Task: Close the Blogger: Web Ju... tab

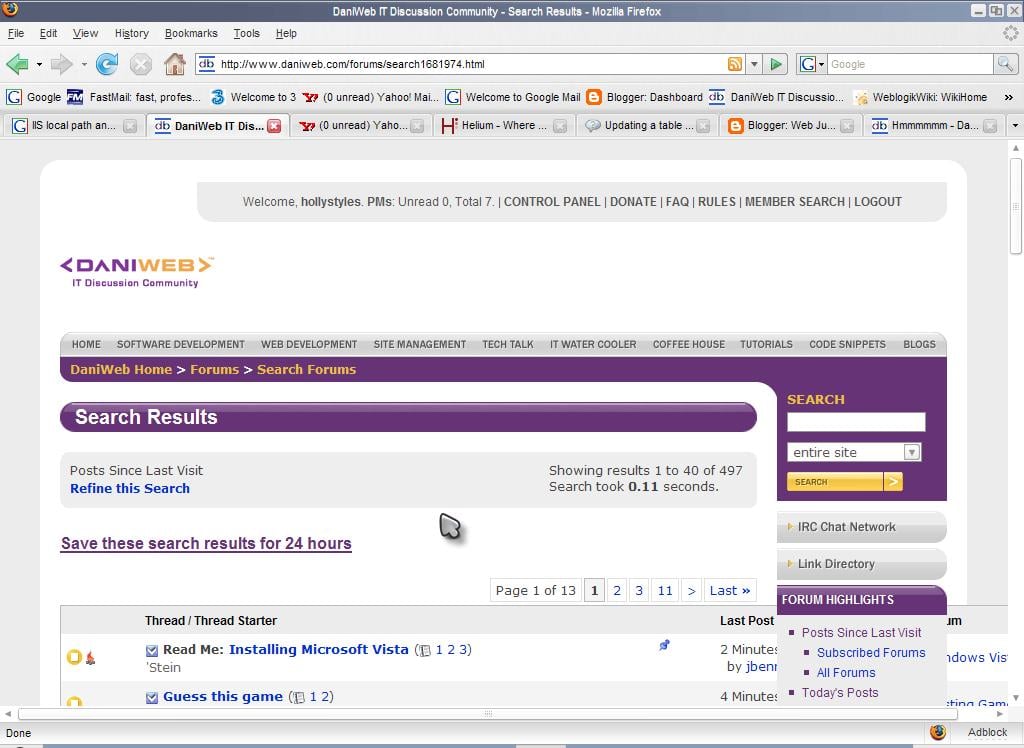Action: pyautogui.click(x=846, y=125)
